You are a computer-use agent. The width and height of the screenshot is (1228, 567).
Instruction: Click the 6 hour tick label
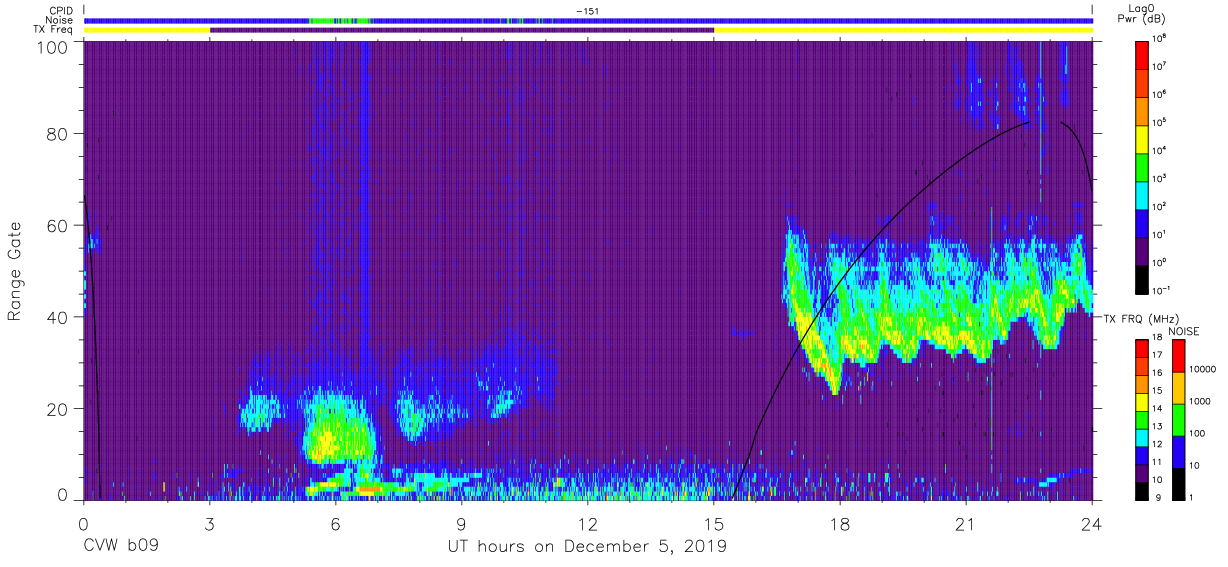336,524
